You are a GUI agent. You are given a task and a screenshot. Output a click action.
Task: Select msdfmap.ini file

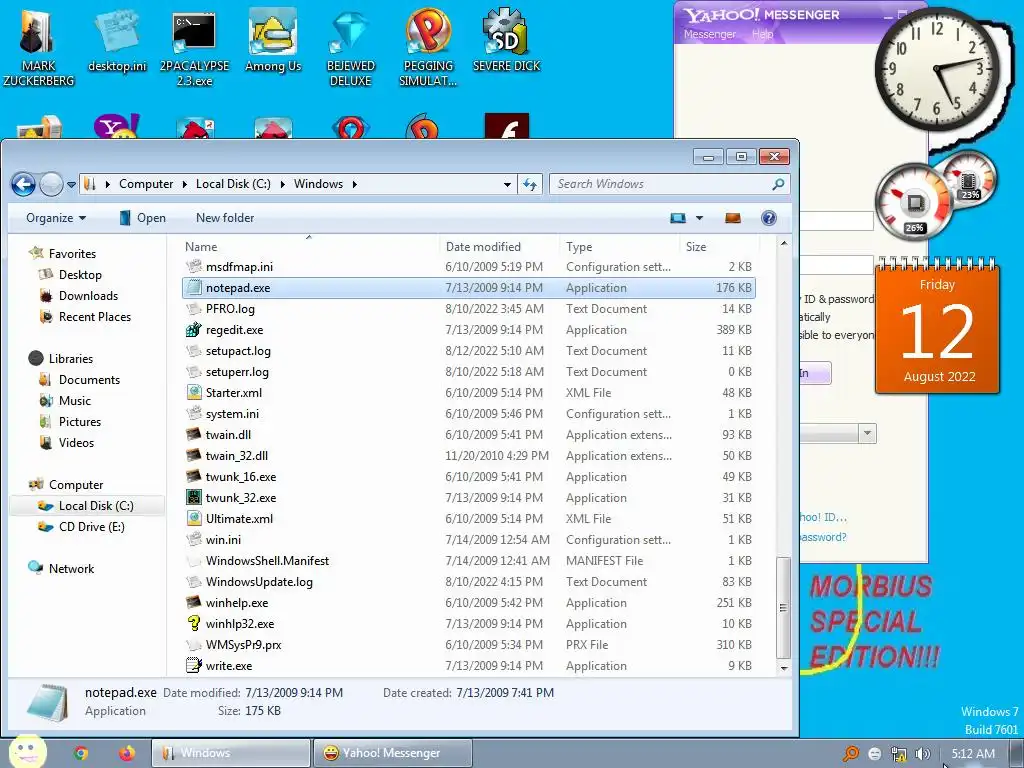tap(239, 266)
